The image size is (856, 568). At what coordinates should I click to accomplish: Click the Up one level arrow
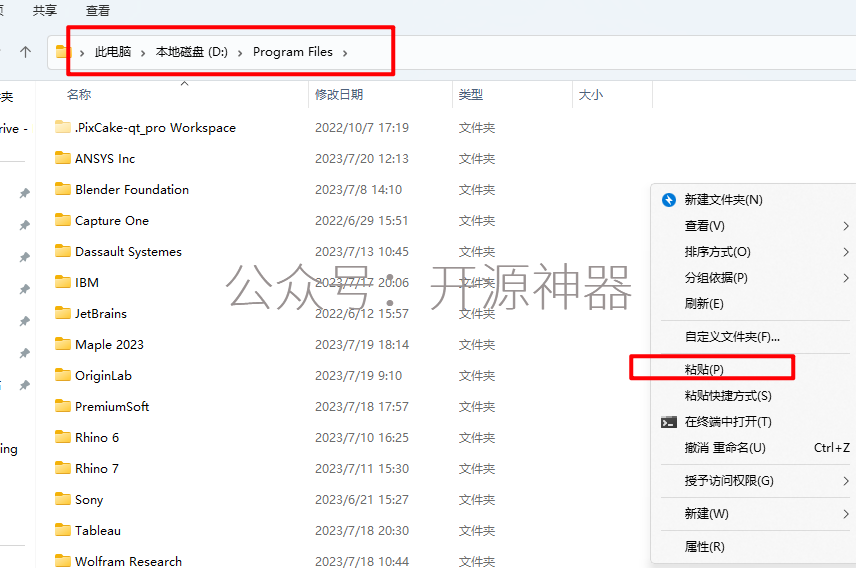25,52
